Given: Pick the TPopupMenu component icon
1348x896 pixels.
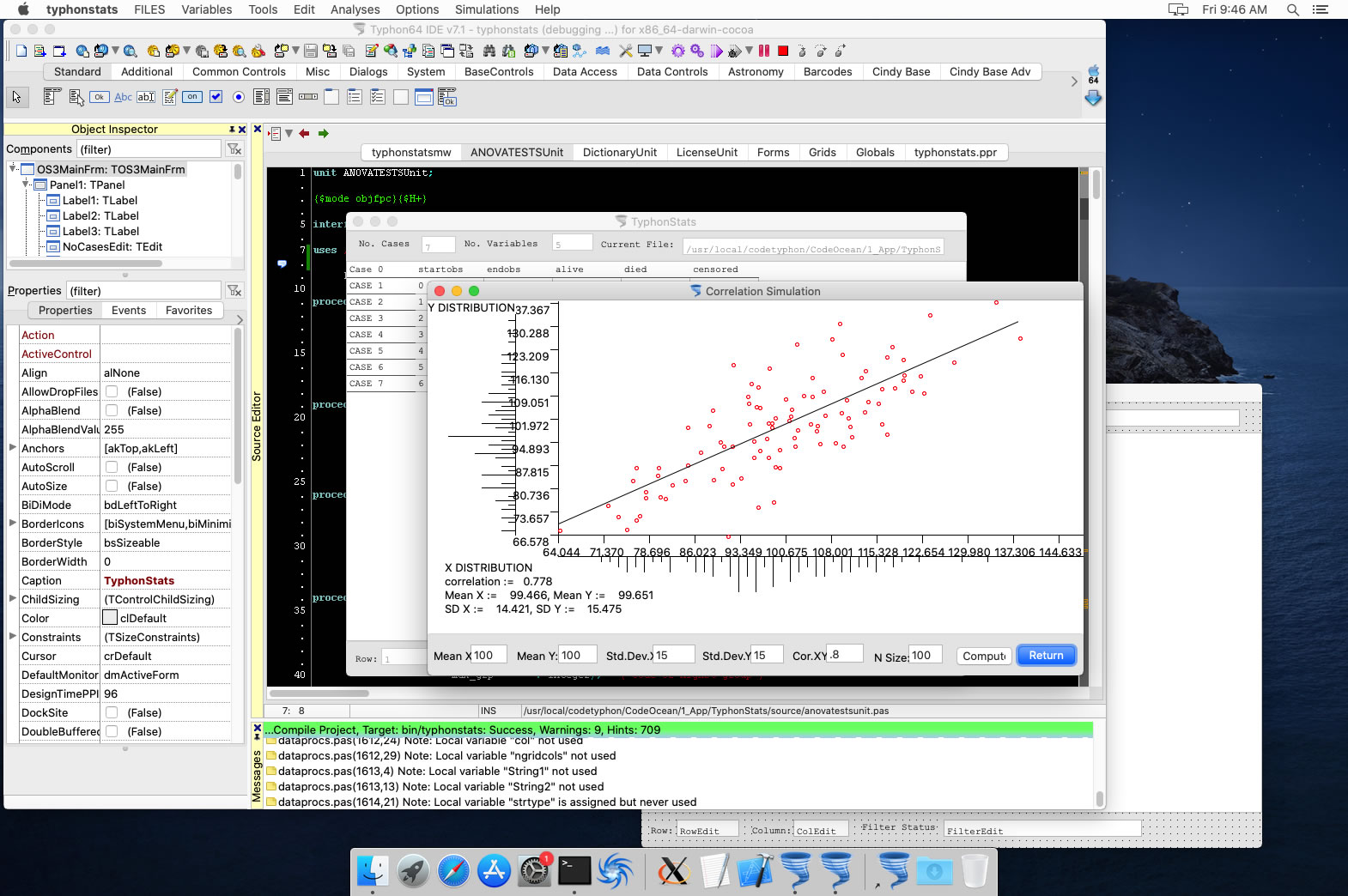Looking at the screenshot, I should [76, 97].
